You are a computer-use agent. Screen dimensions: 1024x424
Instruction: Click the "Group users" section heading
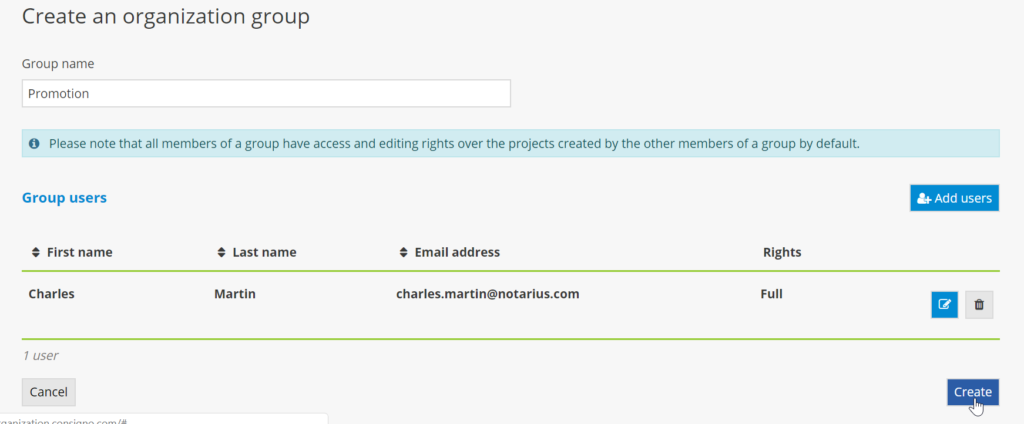[x=64, y=198]
